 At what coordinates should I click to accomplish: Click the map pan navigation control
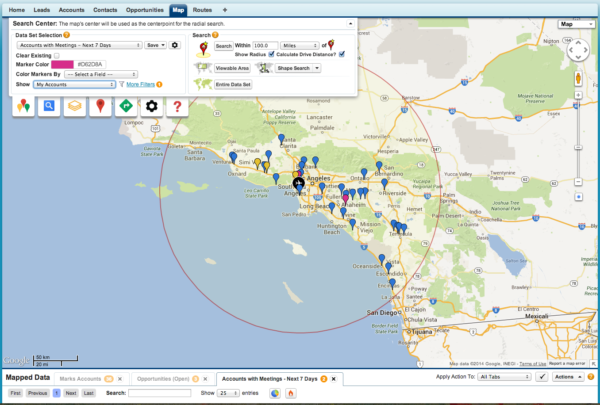pyautogui.click(x=578, y=50)
